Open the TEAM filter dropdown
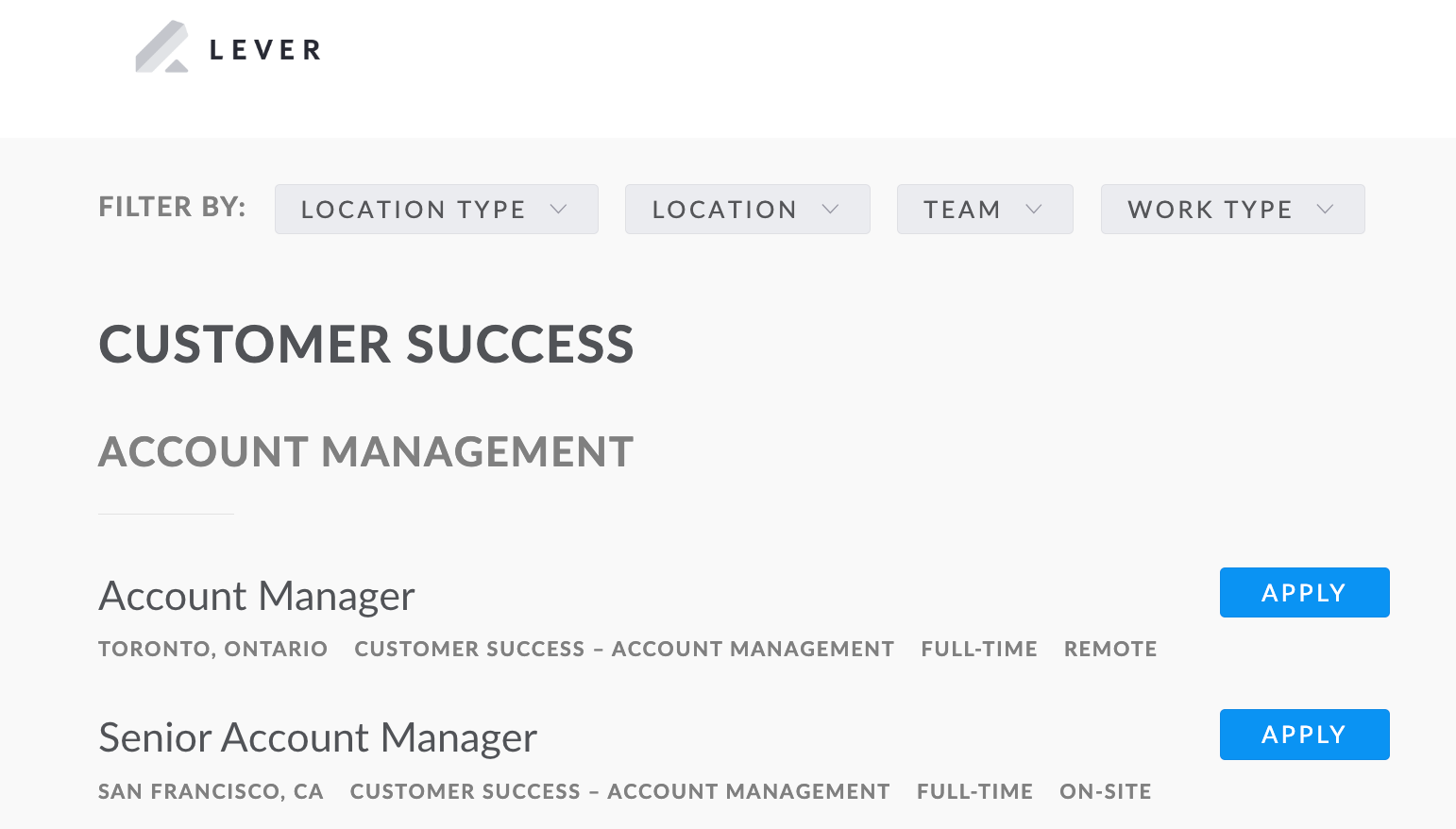This screenshot has height=829, width=1456. tap(985, 209)
